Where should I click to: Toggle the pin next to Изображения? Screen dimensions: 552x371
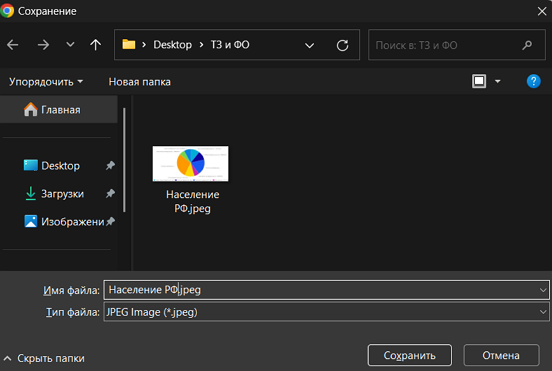click(x=110, y=221)
